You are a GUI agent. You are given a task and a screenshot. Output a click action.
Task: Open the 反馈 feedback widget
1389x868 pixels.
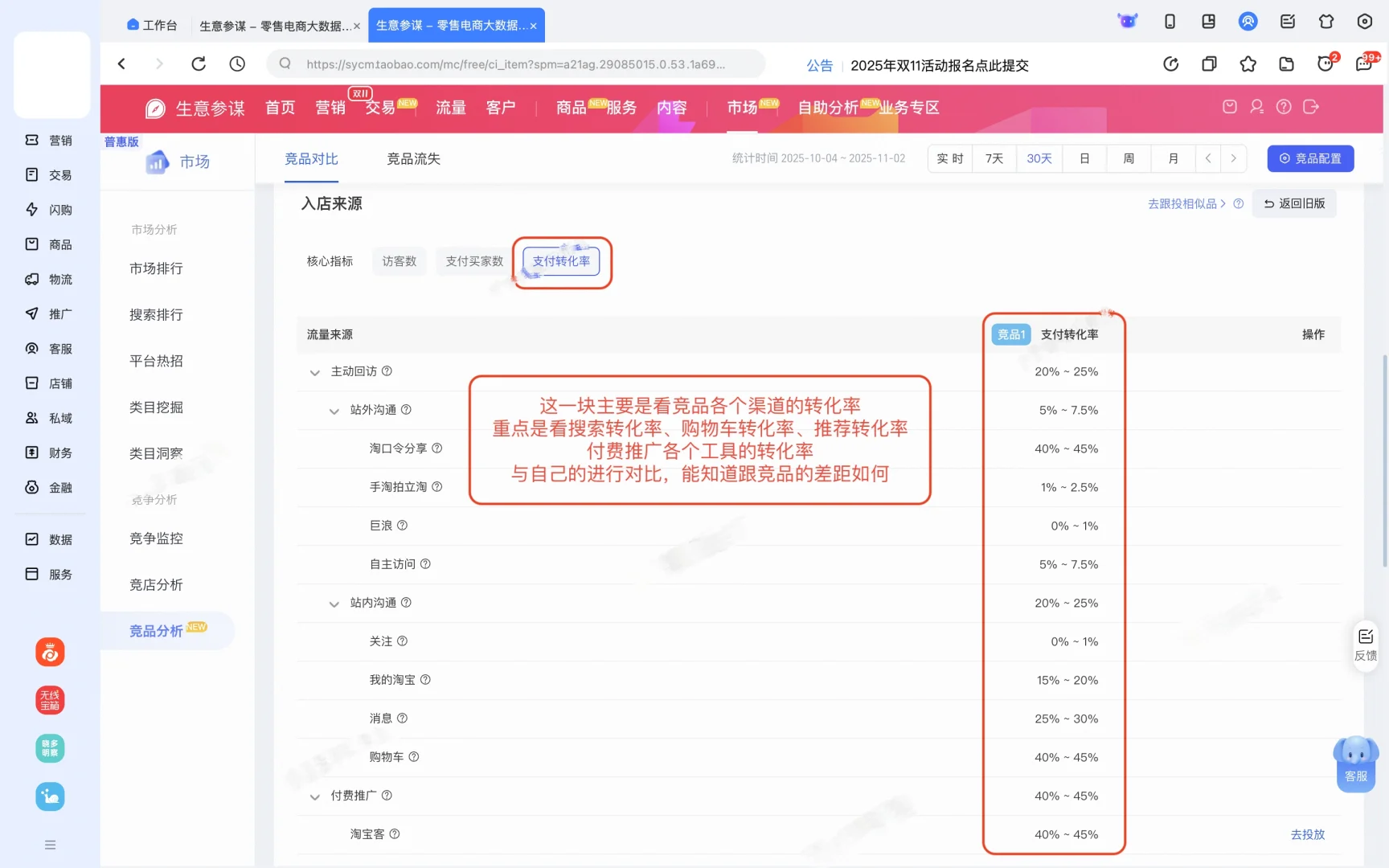(1366, 645)
